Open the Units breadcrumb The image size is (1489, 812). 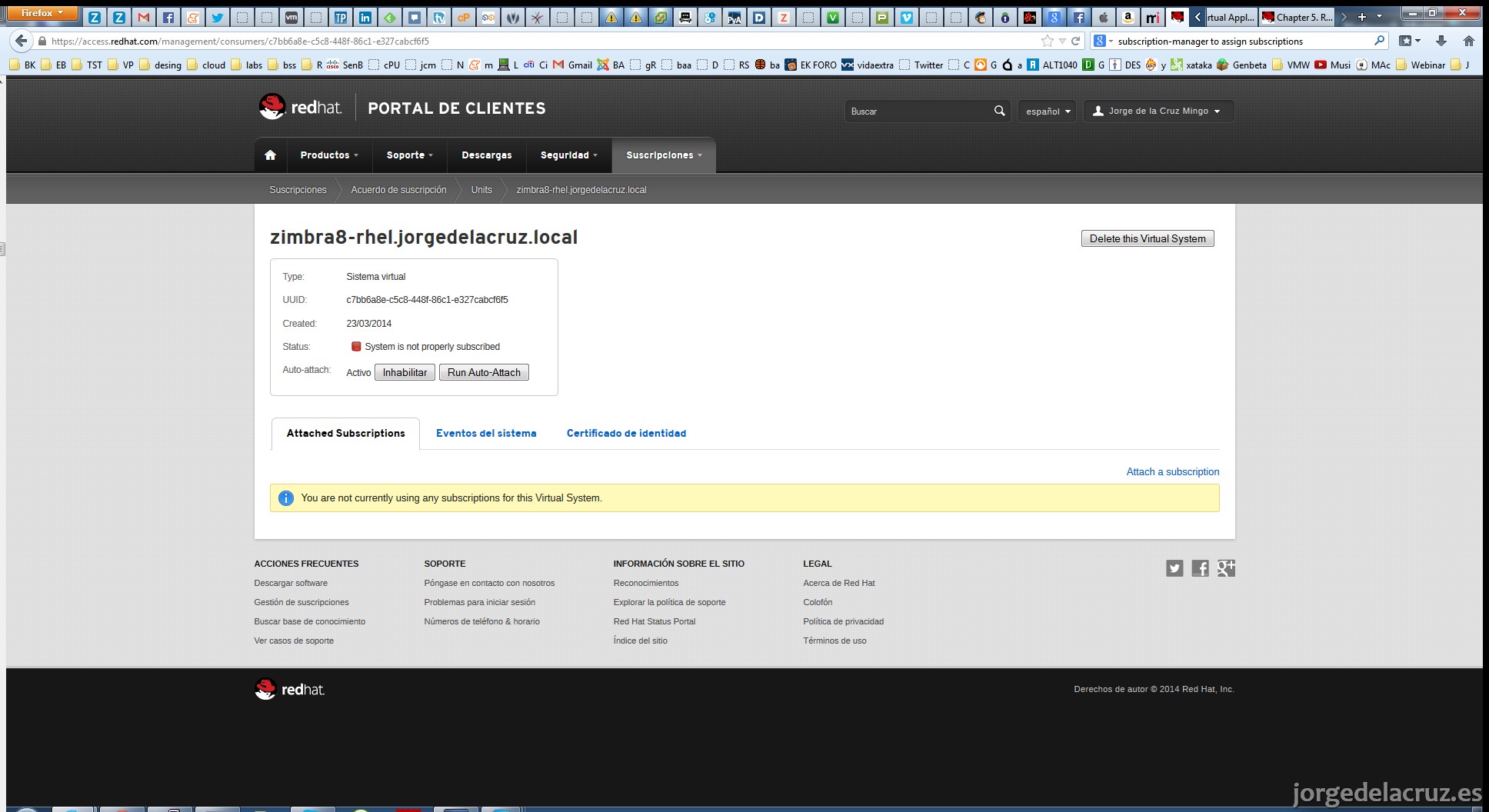(x=481, y=189)
